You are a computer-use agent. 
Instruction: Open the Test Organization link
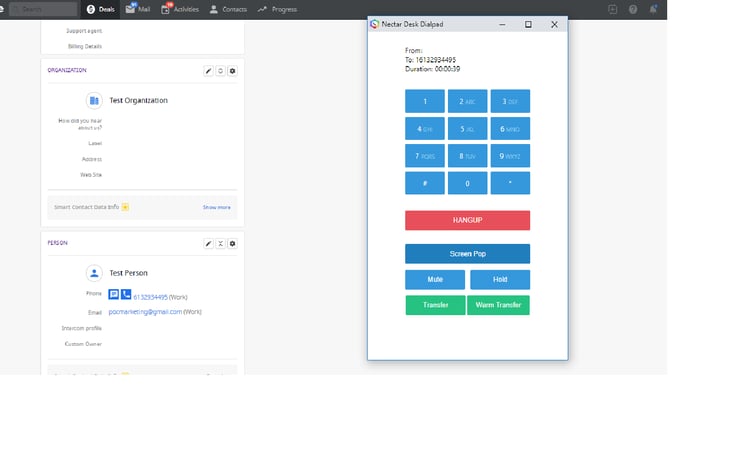138,100
